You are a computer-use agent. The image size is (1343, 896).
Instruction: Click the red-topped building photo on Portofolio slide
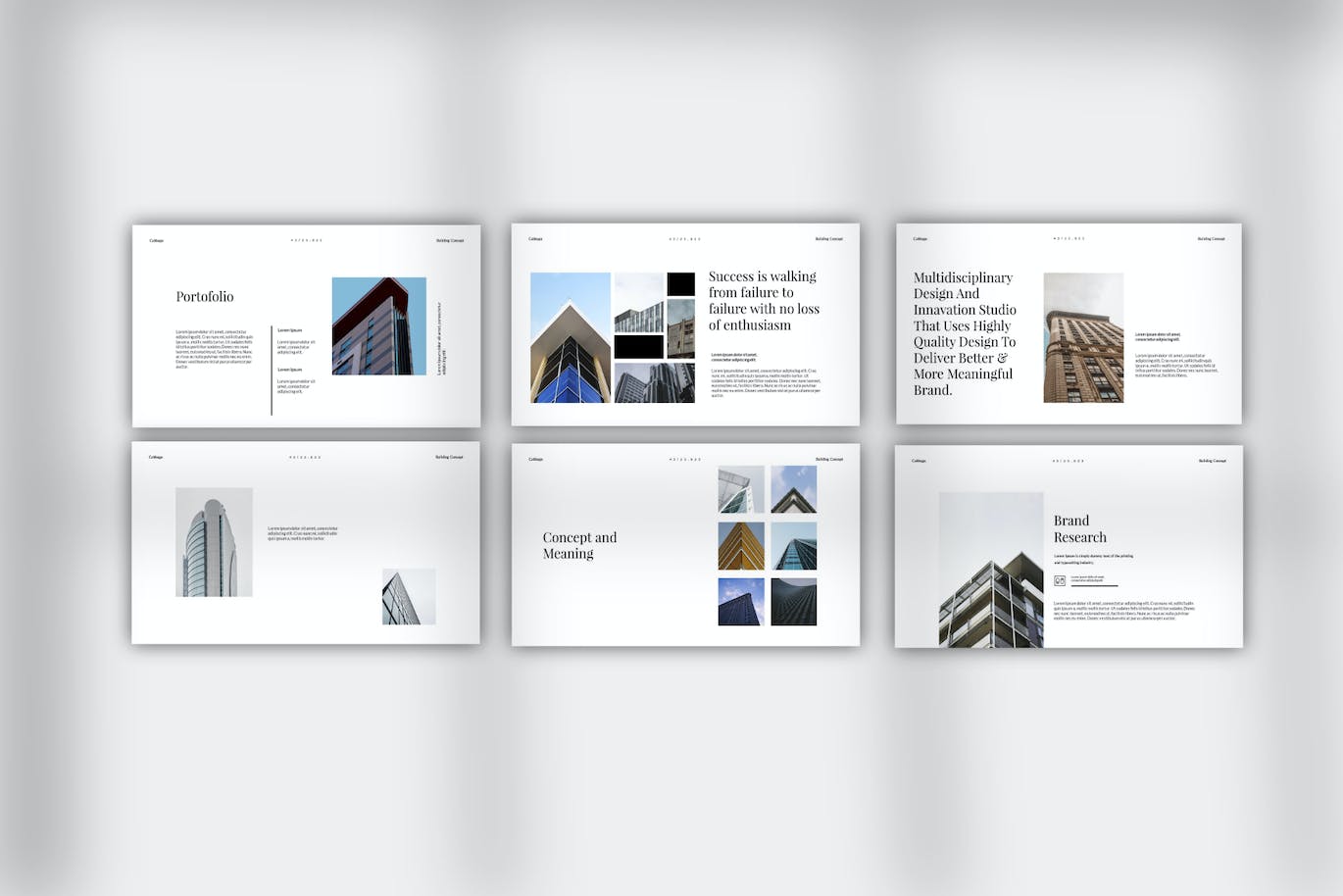click(378, 326)
